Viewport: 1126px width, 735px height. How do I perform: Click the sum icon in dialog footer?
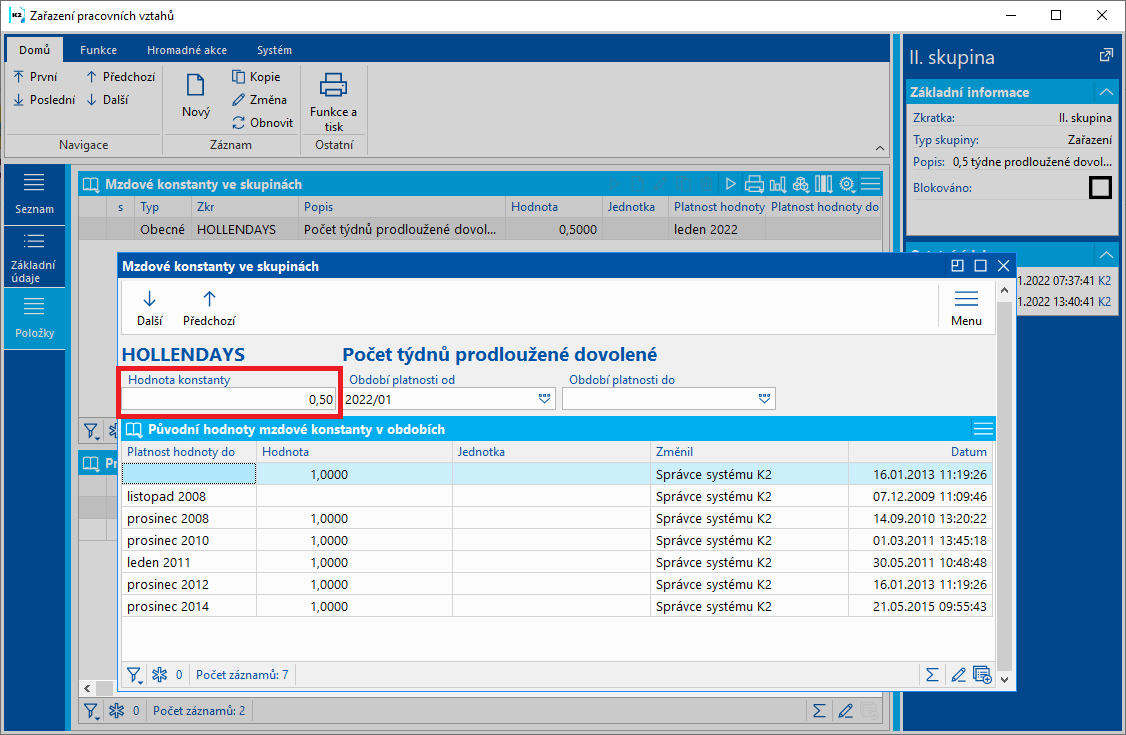pos(932,675)
